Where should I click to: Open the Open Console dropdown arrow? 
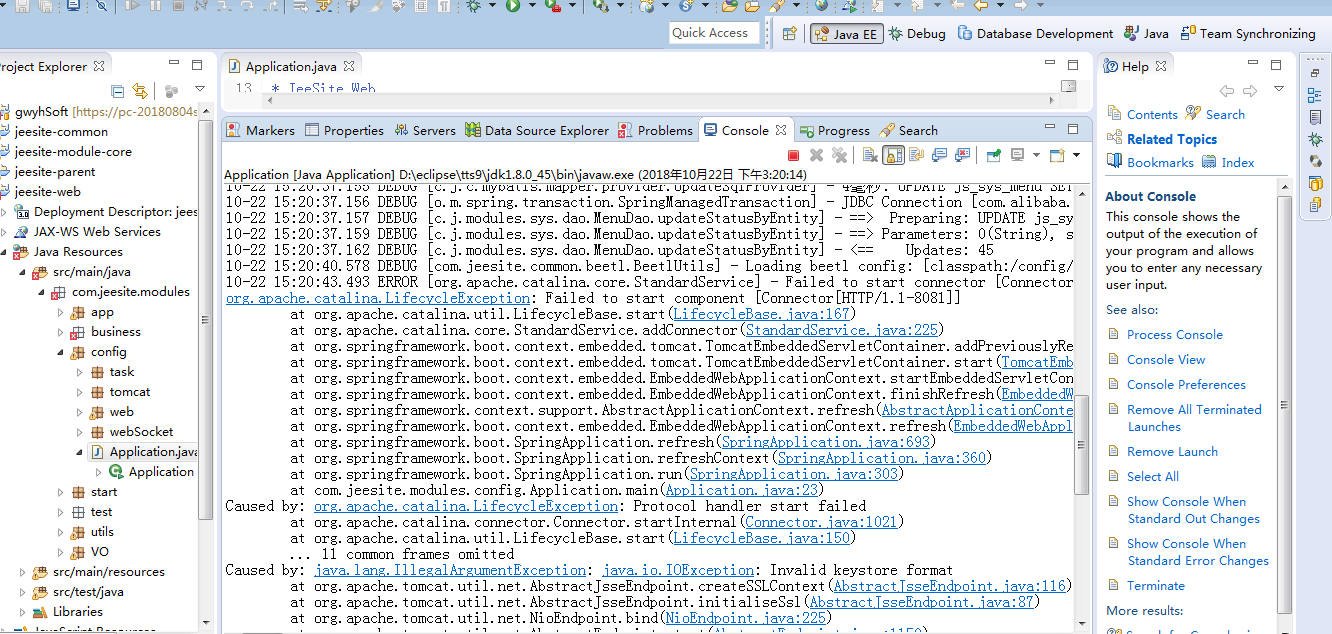point(1076,155)
